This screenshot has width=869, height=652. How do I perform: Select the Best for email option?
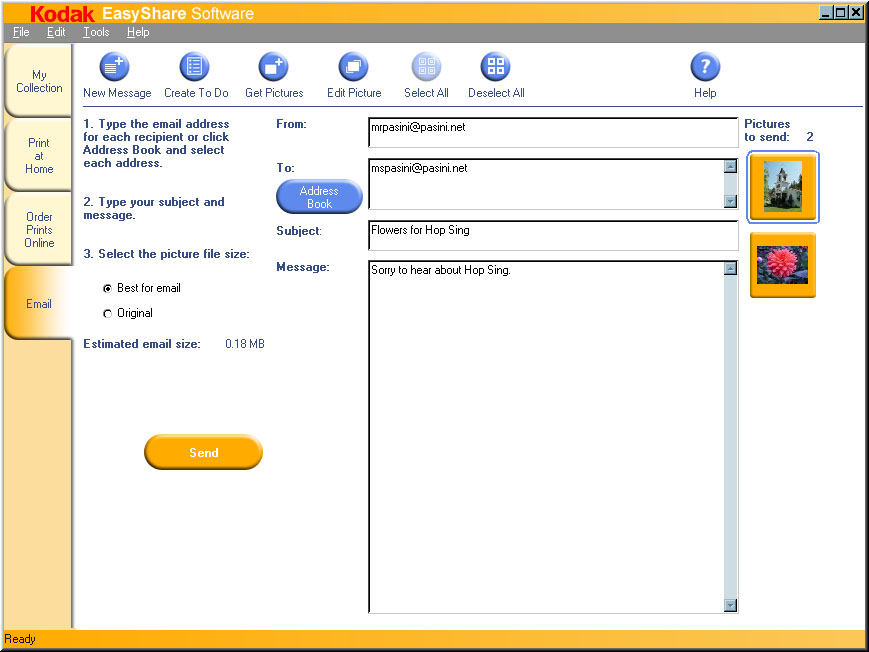point(108,288)
